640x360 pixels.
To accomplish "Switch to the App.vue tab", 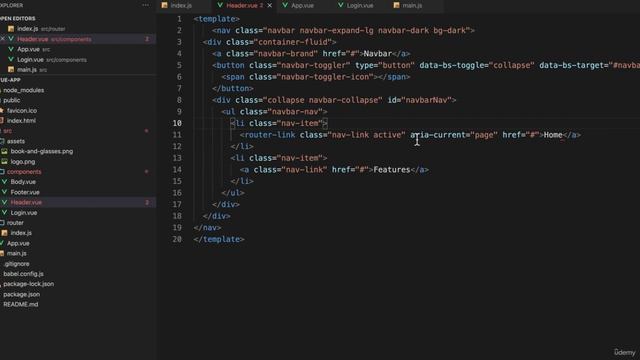I will 302,6.
